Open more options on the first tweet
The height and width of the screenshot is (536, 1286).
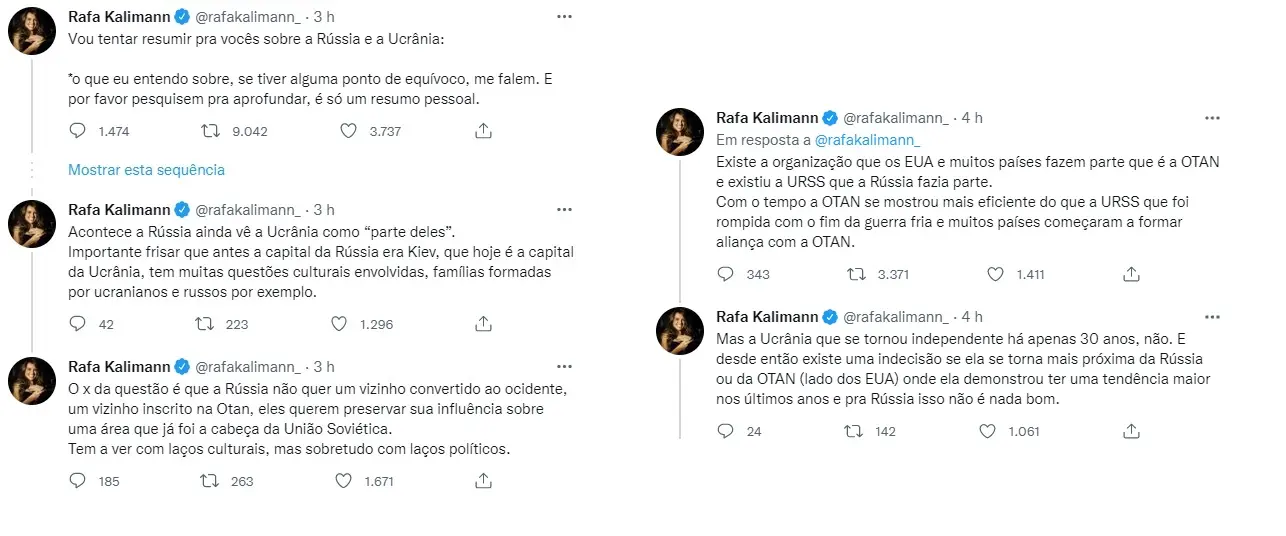(564, 17)
